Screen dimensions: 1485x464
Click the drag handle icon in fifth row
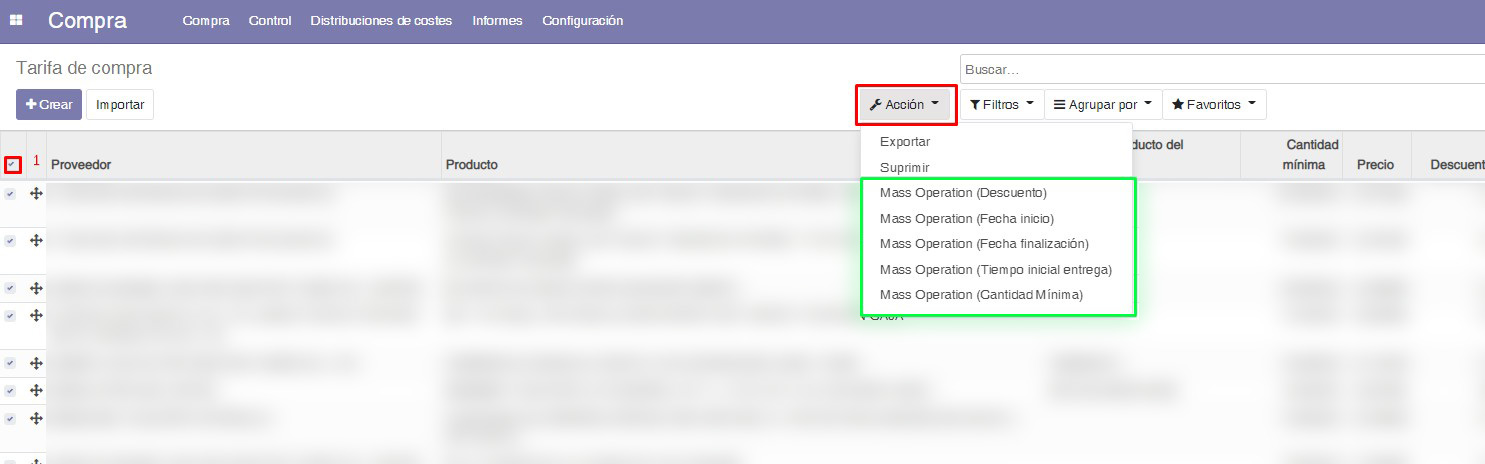(x=36, y=363)
